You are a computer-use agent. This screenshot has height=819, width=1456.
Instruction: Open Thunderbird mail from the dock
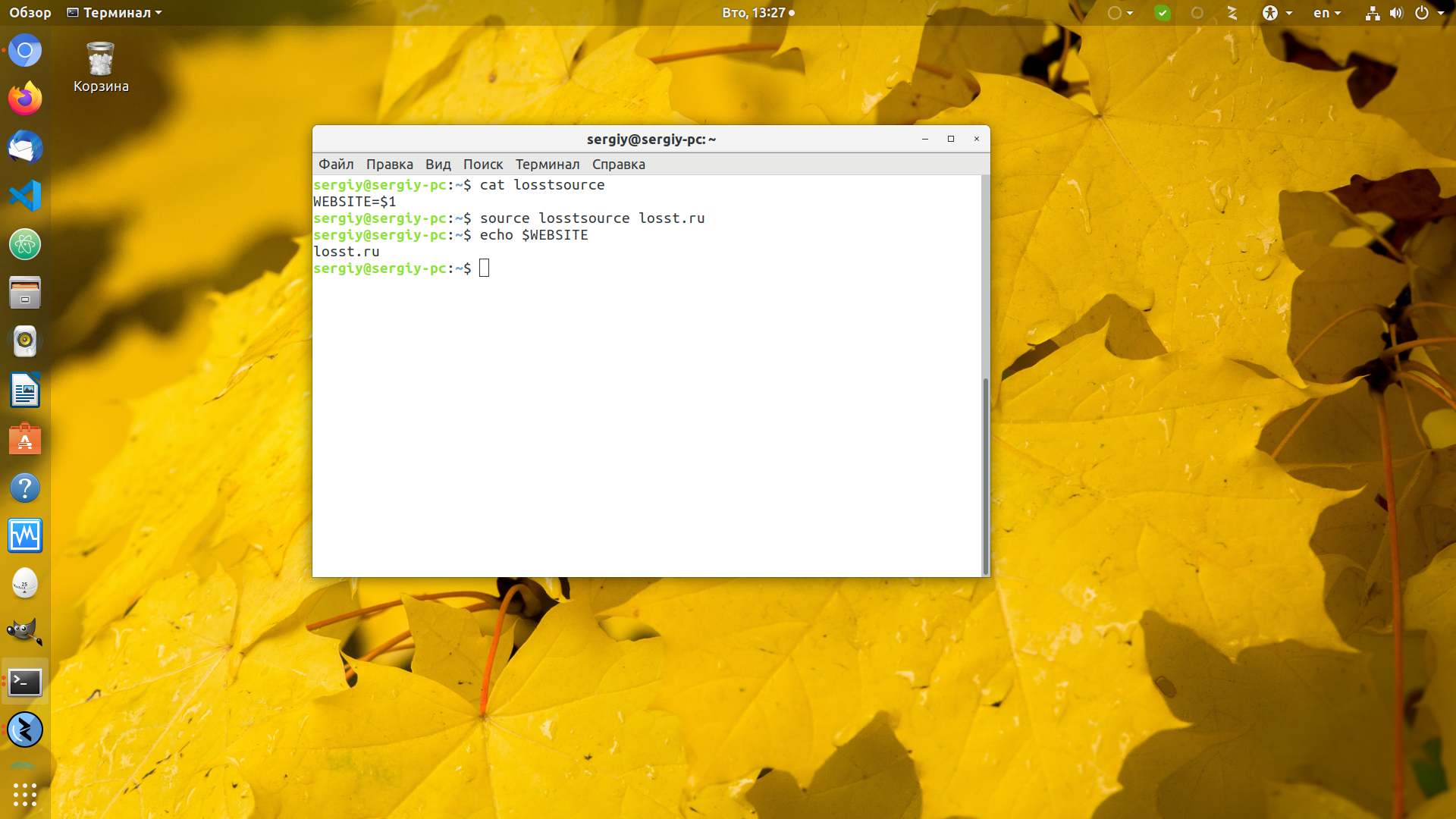[x=25, y=147]
